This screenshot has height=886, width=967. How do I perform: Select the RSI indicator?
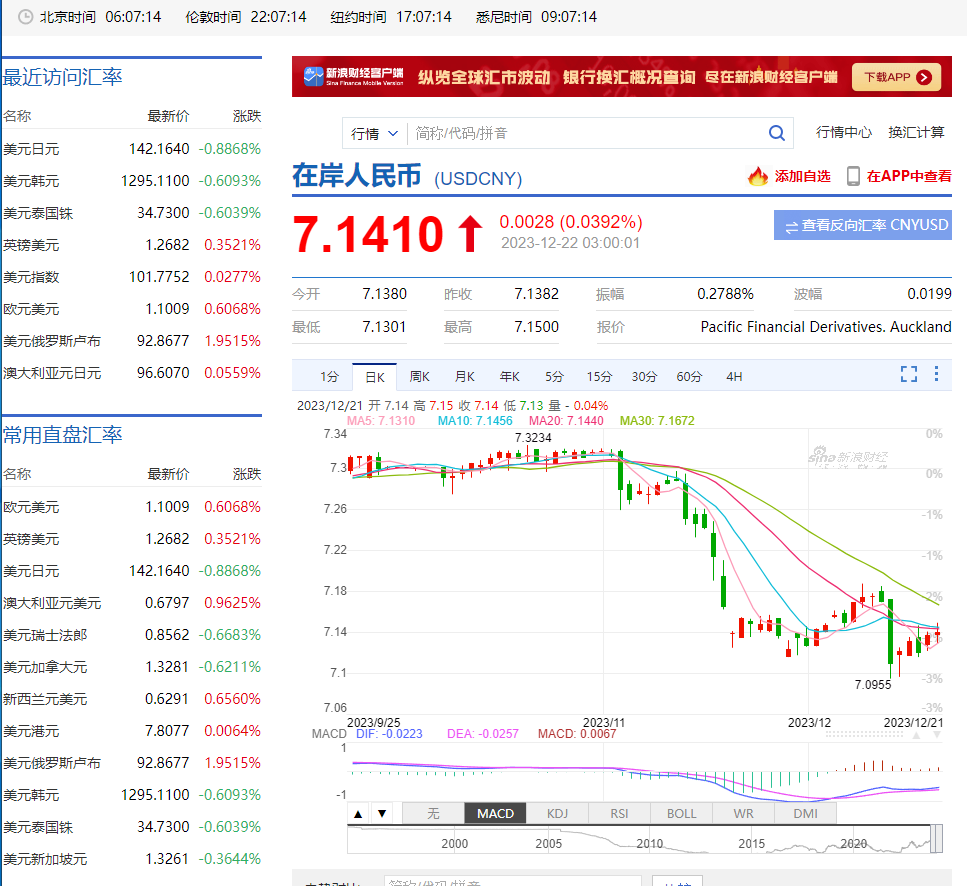tap(619, 814)
